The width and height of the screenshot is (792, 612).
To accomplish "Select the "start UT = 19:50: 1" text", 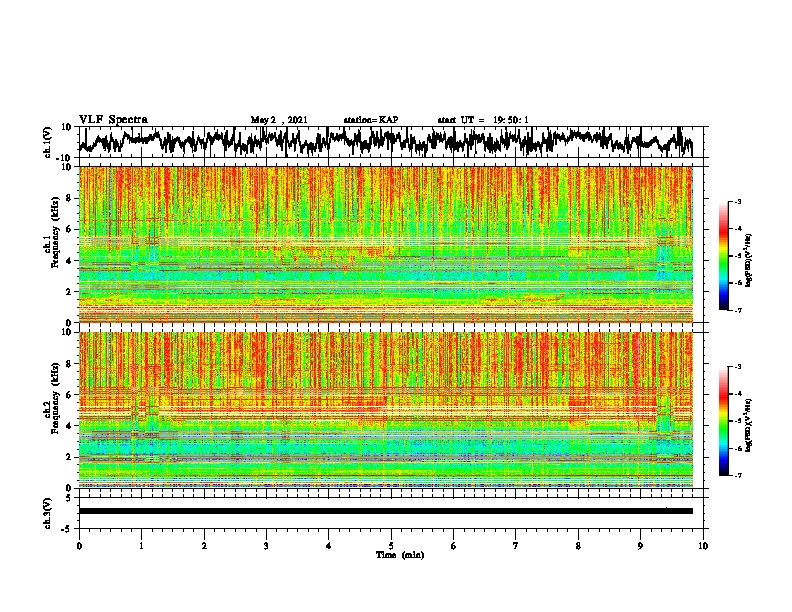I will [x=483, y=120].
